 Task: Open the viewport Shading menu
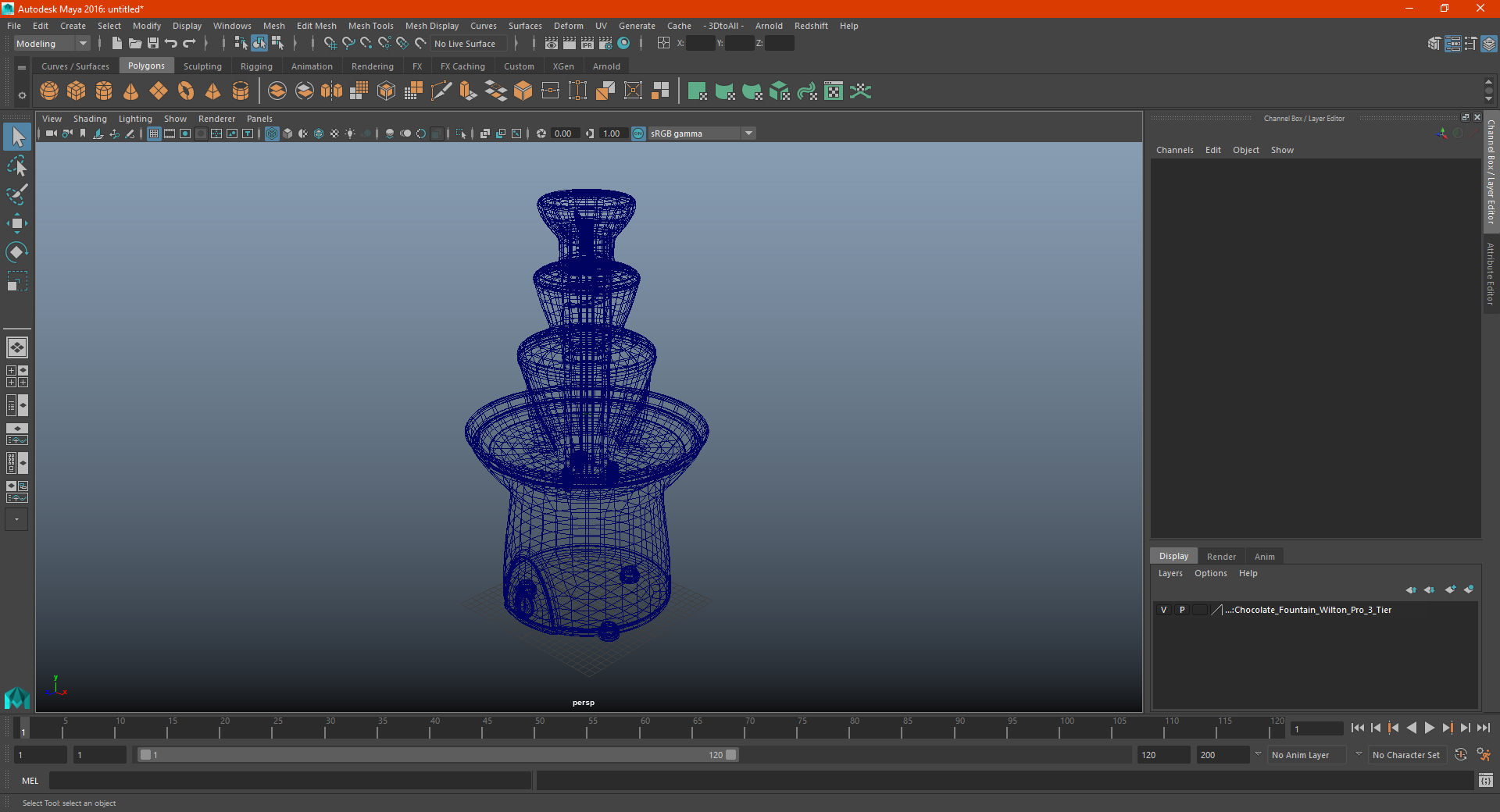tap(90, 119)
